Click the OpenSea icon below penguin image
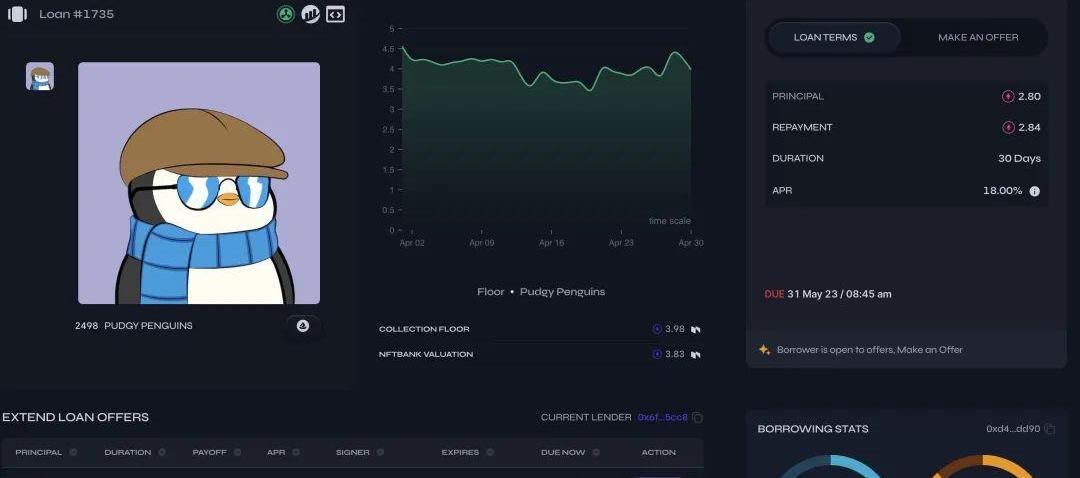 (303, 326)
